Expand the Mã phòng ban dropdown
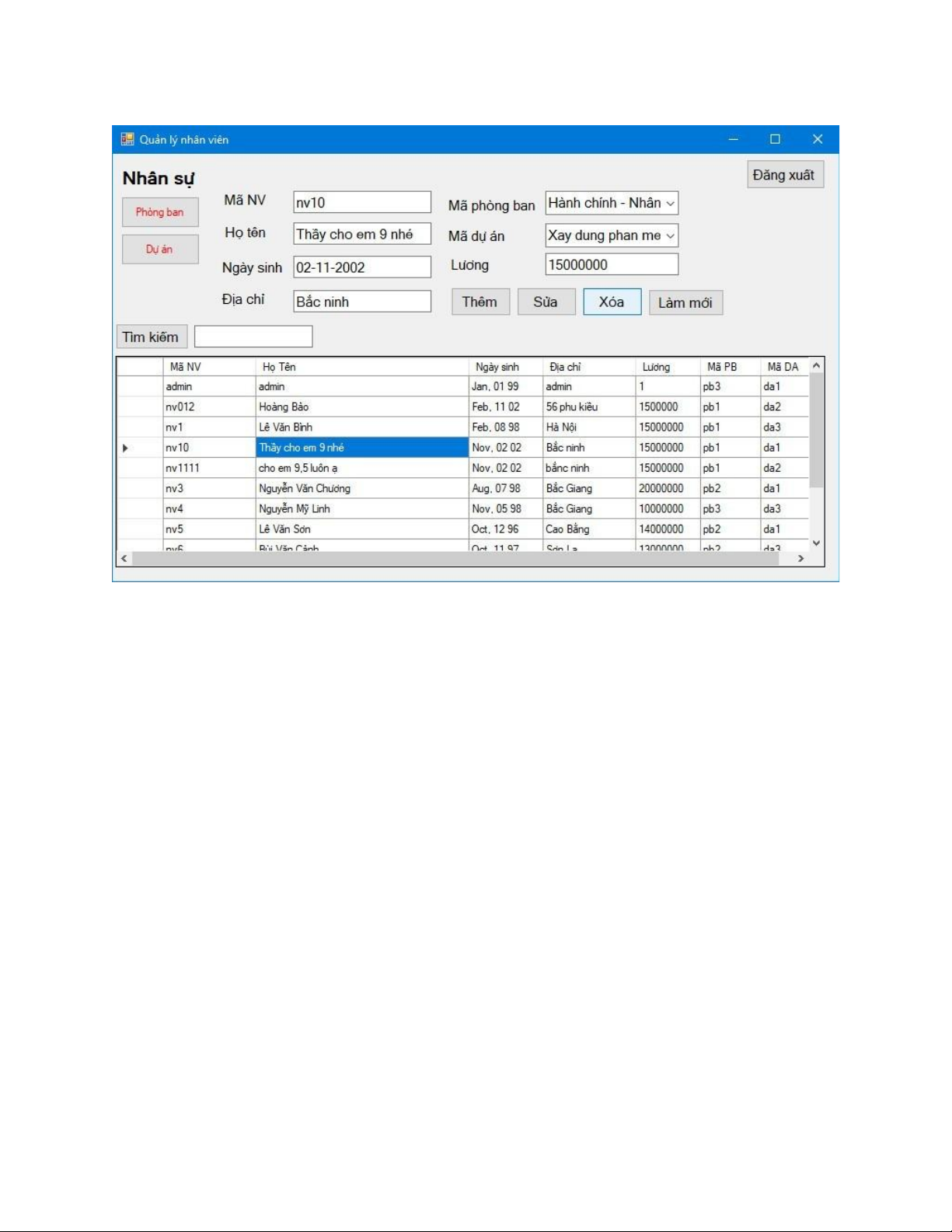952x1232 pixels. [670, 204]
